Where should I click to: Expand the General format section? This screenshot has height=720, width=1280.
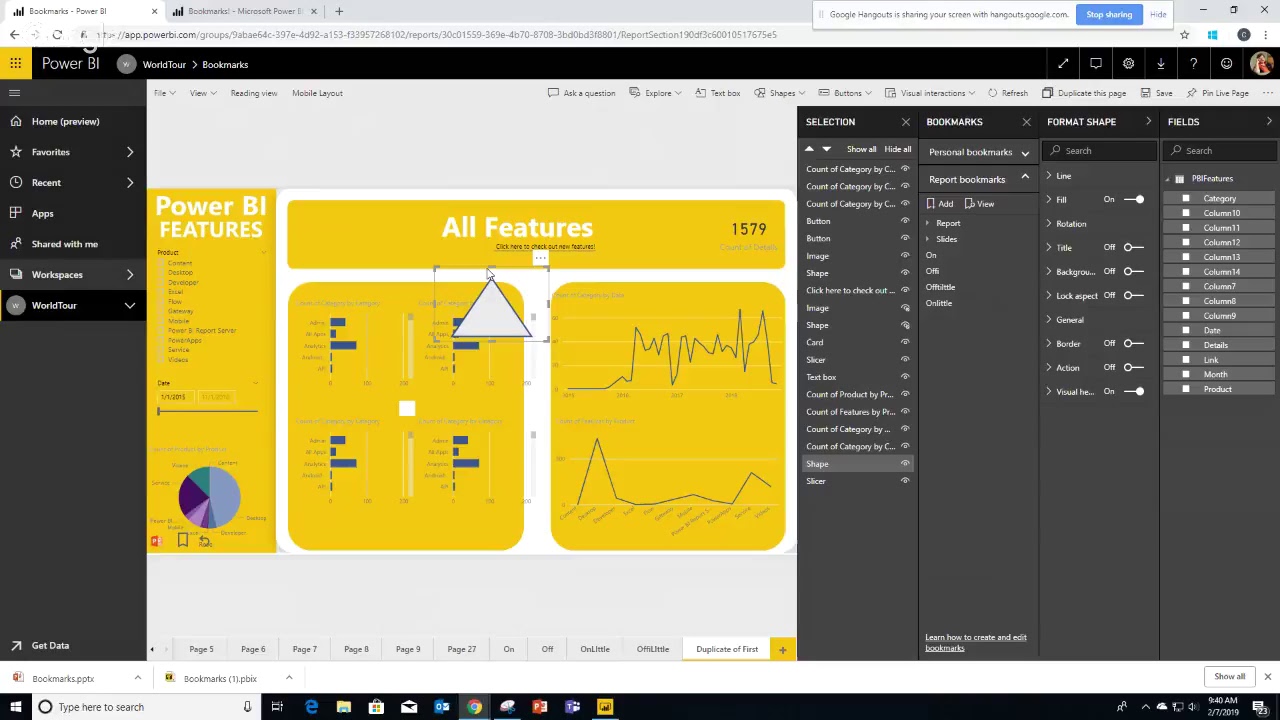pos(1049,320)
